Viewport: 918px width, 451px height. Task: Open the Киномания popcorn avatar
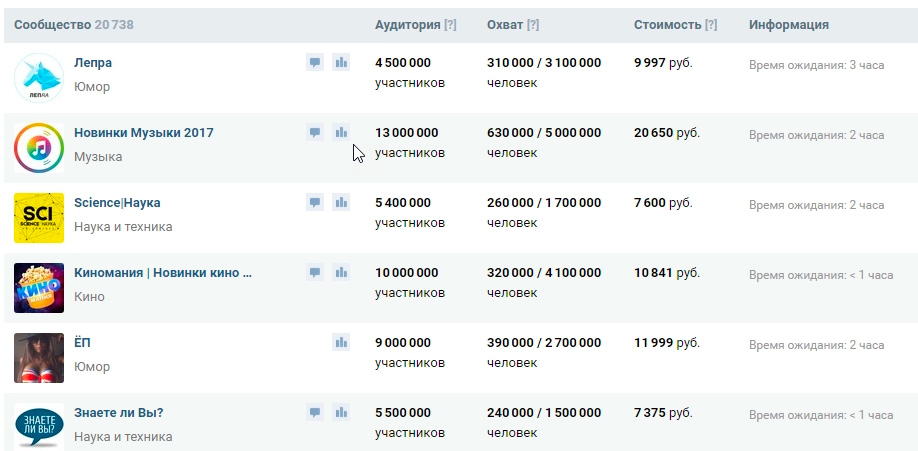pyautogui.click(x=39, y=288)
